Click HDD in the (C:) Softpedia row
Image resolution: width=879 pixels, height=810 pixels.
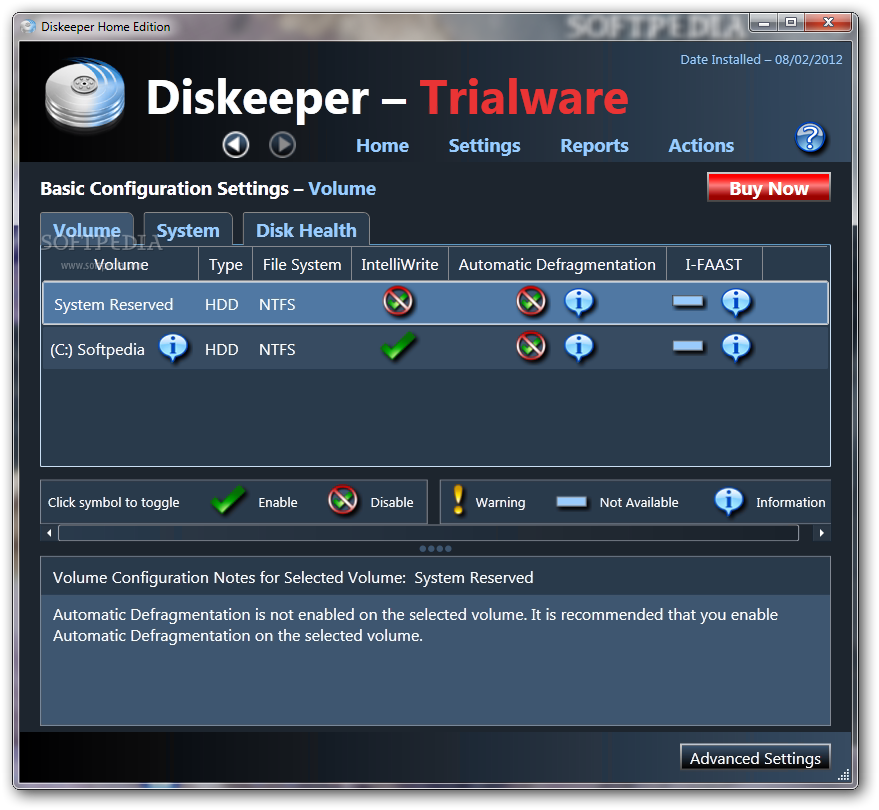click(x=221, y=349)
